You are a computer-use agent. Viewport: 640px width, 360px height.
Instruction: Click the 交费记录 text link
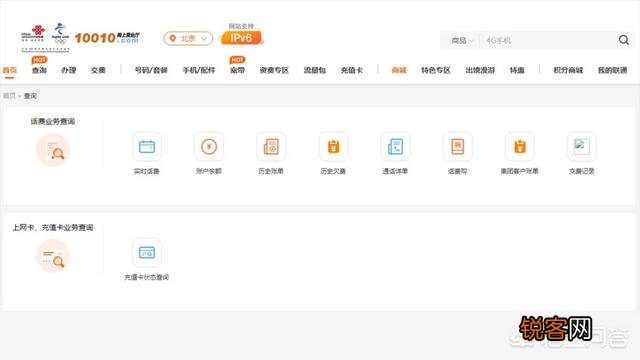pyautogui.click(x=582, y=171)
